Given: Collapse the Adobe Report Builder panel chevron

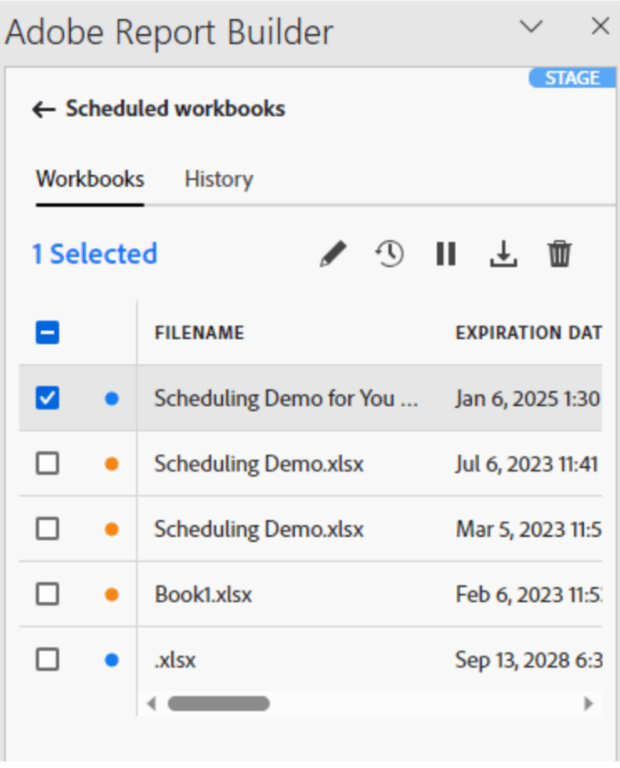Looking at the screenshot, I should pos(531,26).
